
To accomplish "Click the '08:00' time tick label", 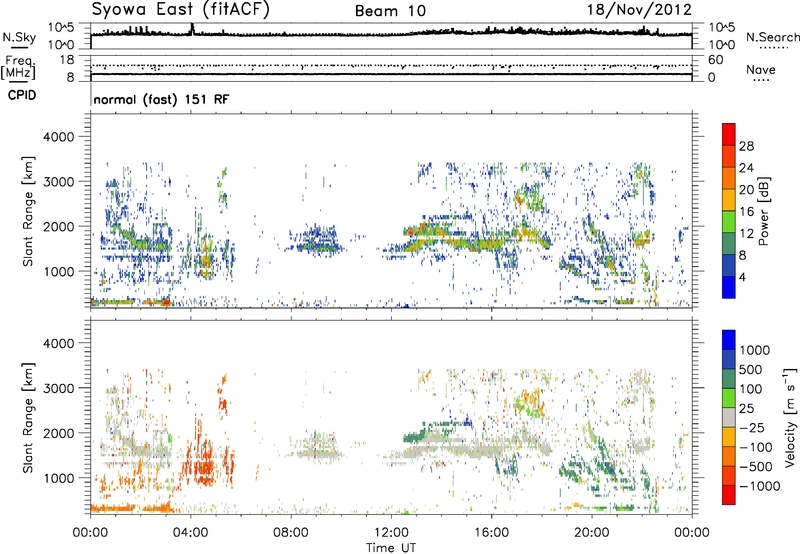I will click(291, 533).
